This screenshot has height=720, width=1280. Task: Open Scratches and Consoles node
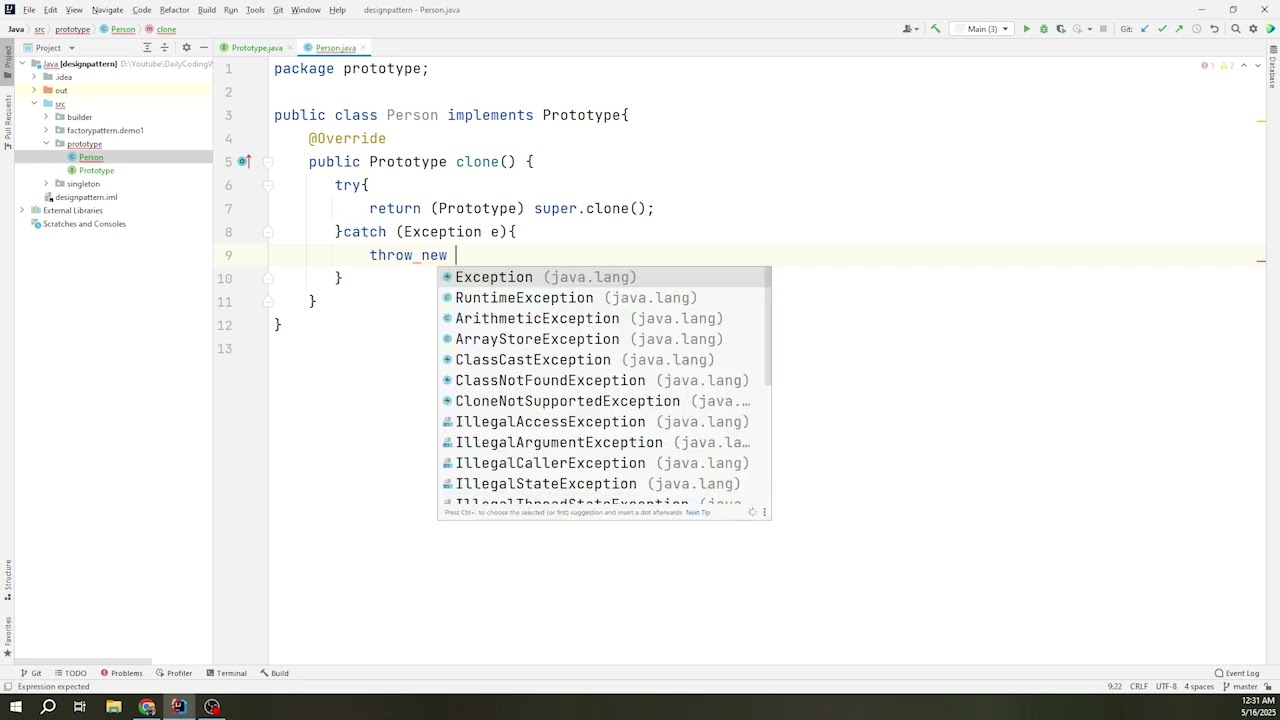[x=84, y=224]
